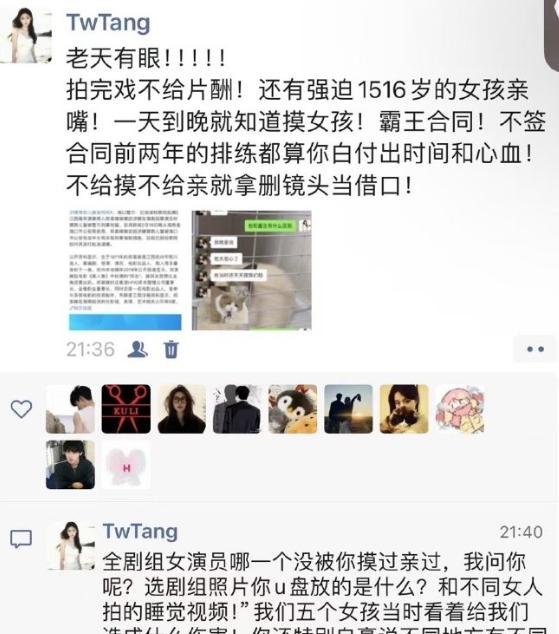
Task: Open the pink butterfly H liker avatar
Action: (x=126, y=465)
